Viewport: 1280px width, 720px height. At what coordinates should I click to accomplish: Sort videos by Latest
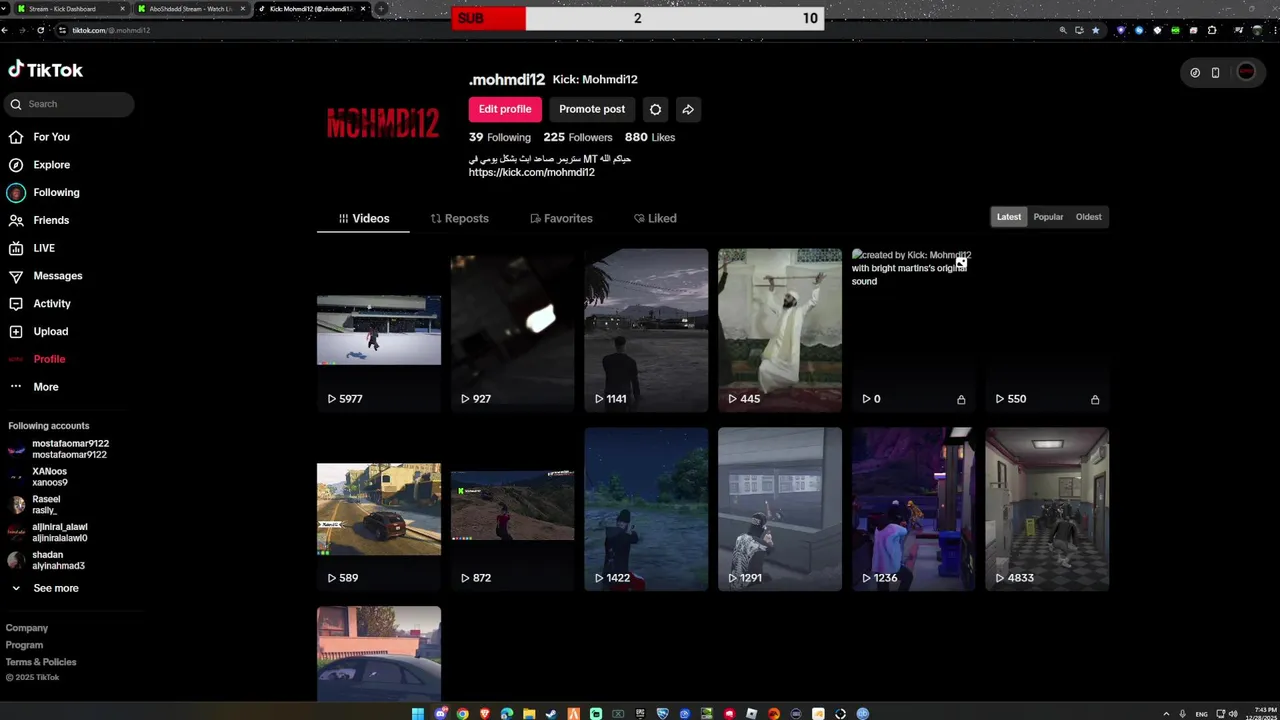tap(1009, 217)
